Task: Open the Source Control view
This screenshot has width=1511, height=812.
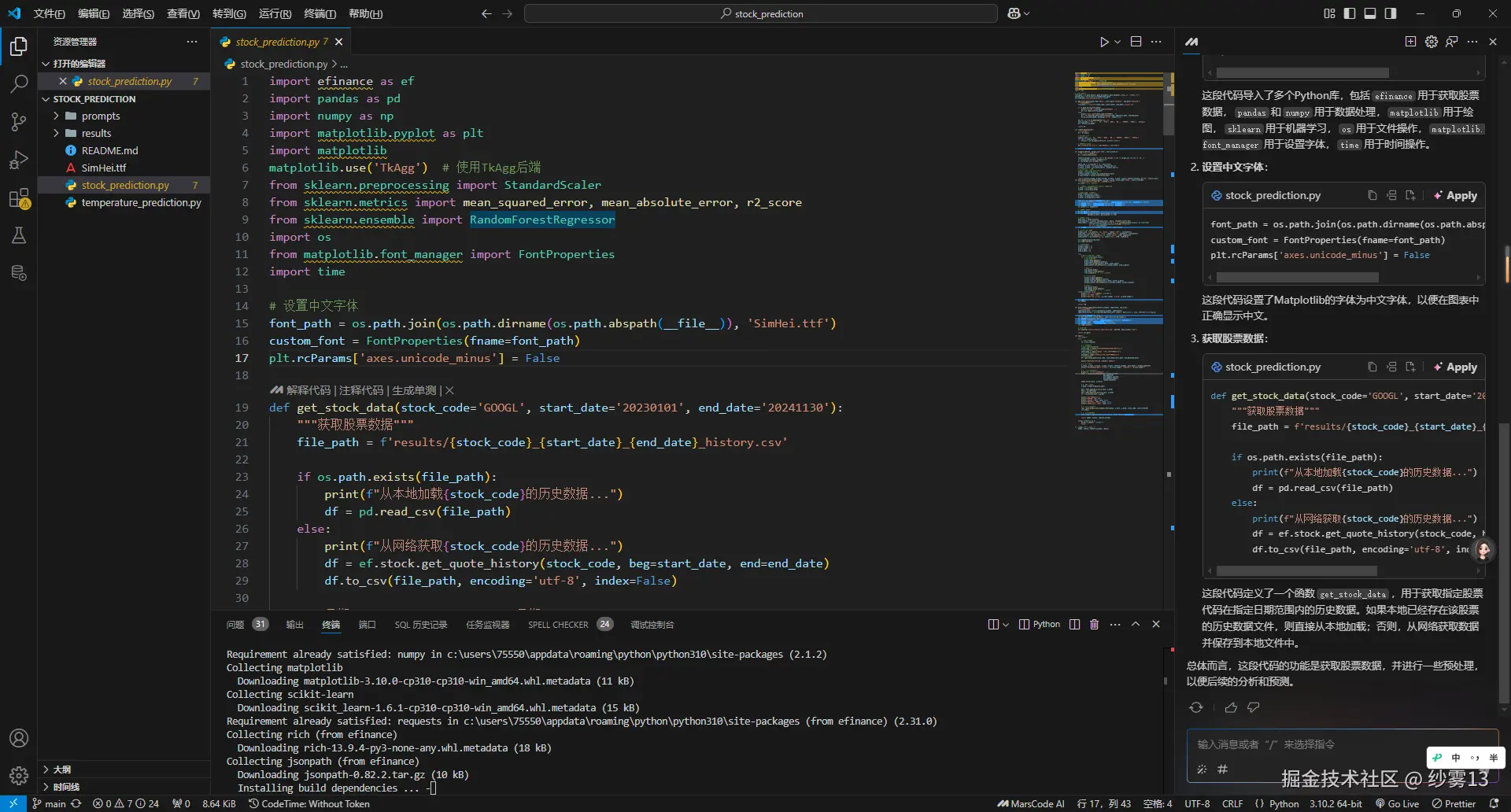Action: (19, 121)
